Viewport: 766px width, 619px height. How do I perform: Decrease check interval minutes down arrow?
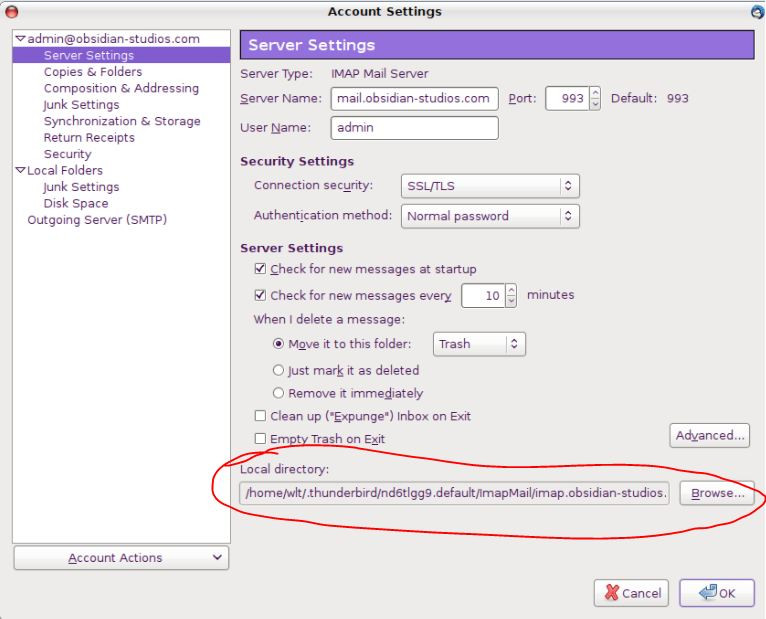pos(511,301)
